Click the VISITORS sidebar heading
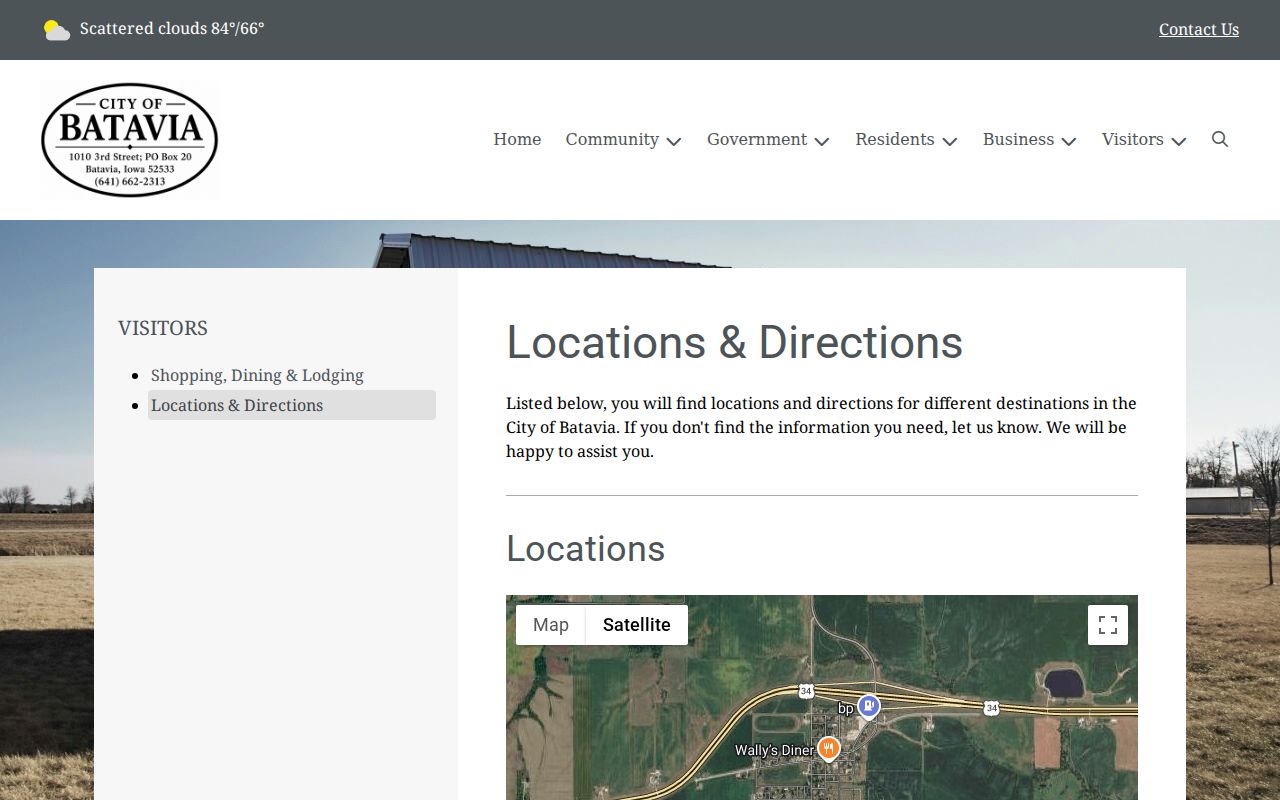This screenshot has width=1280, height=800. [163, 328]
